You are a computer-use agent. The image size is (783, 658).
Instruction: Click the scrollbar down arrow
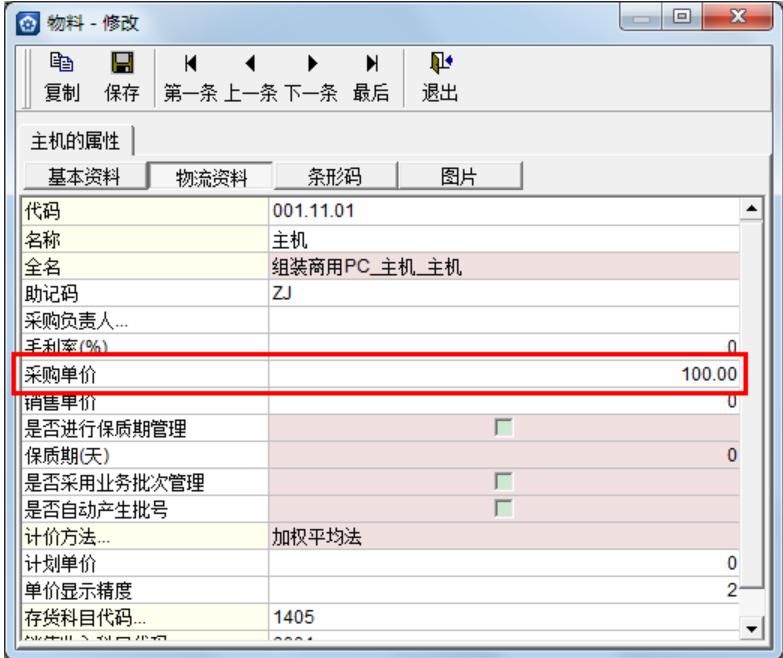coord(752,629)
